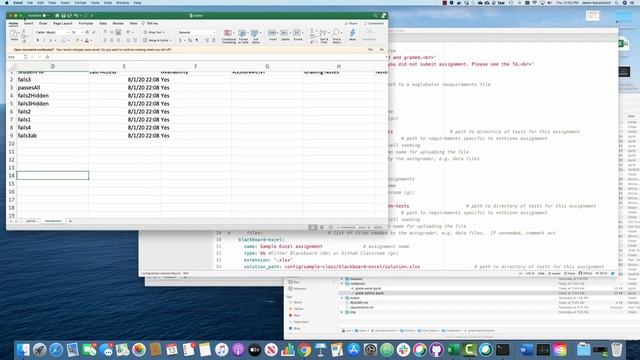The image size is (640, 360).
Task: Click the search icon in Excel title bar
Action: coord(375,16)
